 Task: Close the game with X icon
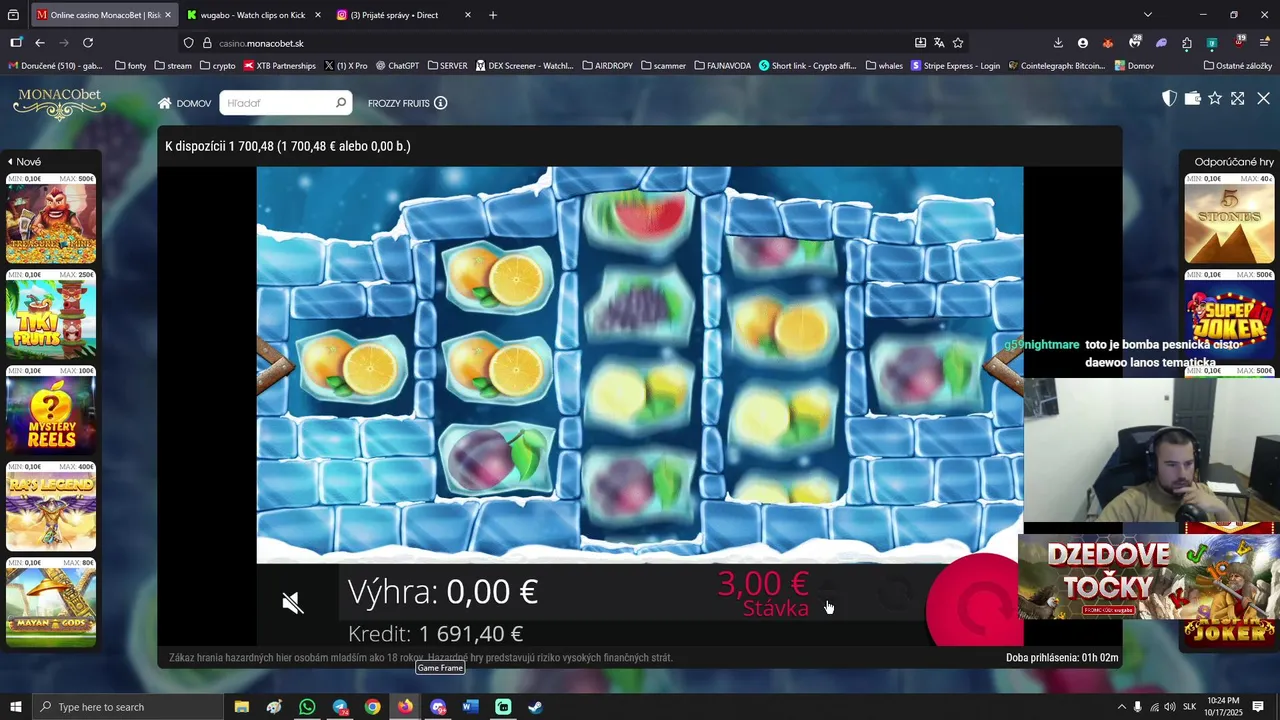pos(1263,98)
